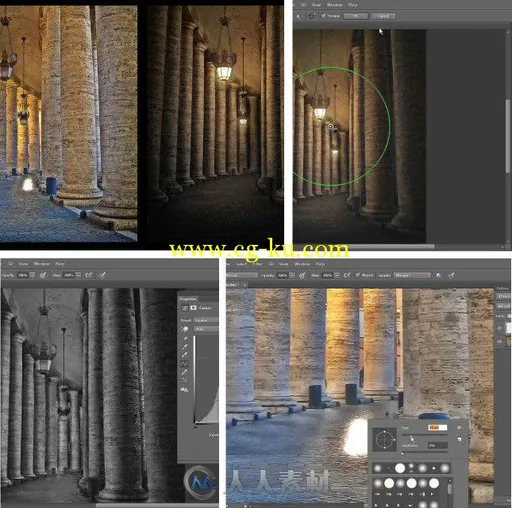
Task: Select last soft round brush in recent row
Action: pyautogui.click(x=445, y=468)
